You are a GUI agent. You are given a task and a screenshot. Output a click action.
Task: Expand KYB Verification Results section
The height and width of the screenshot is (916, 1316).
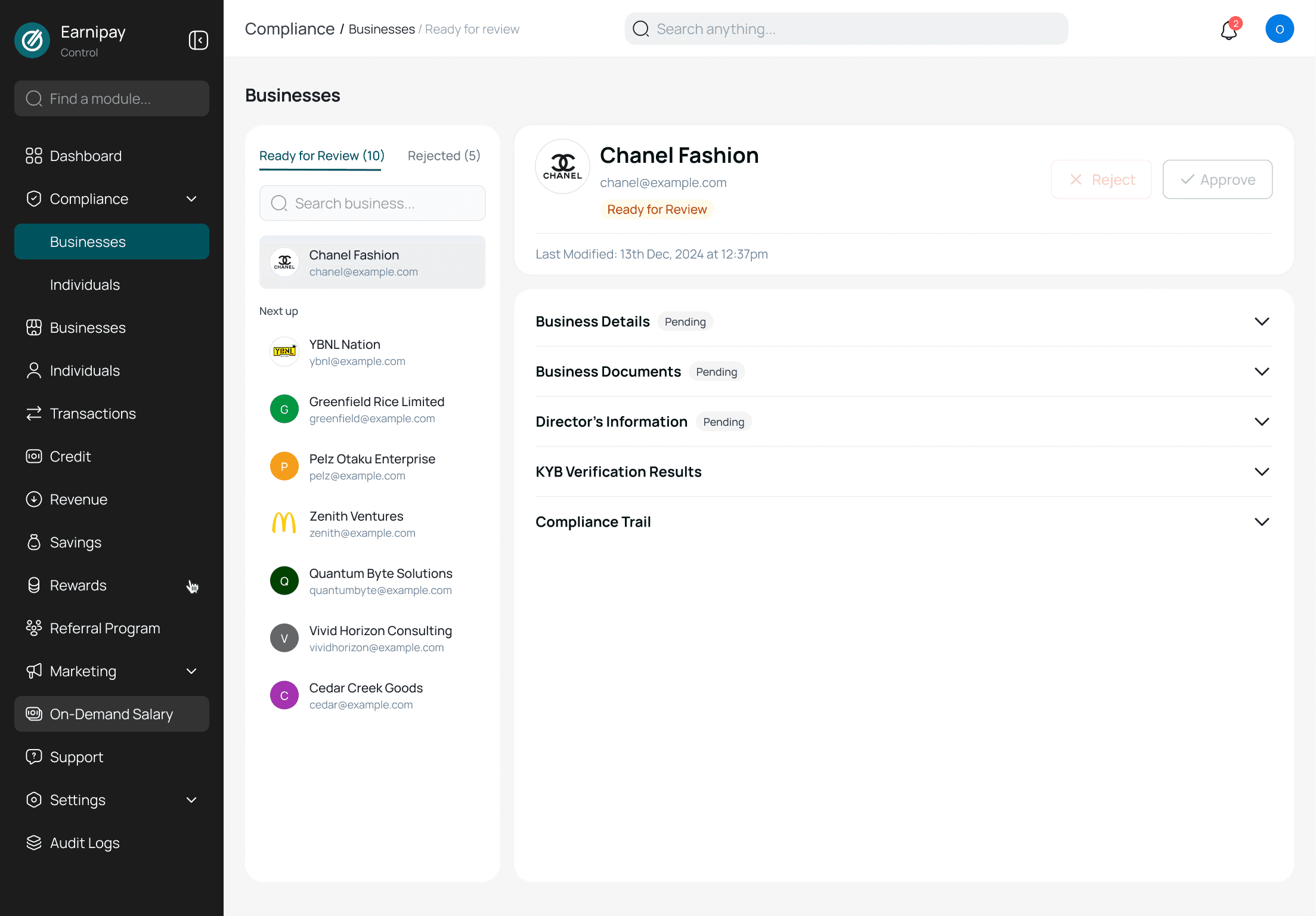(1261, 472)
